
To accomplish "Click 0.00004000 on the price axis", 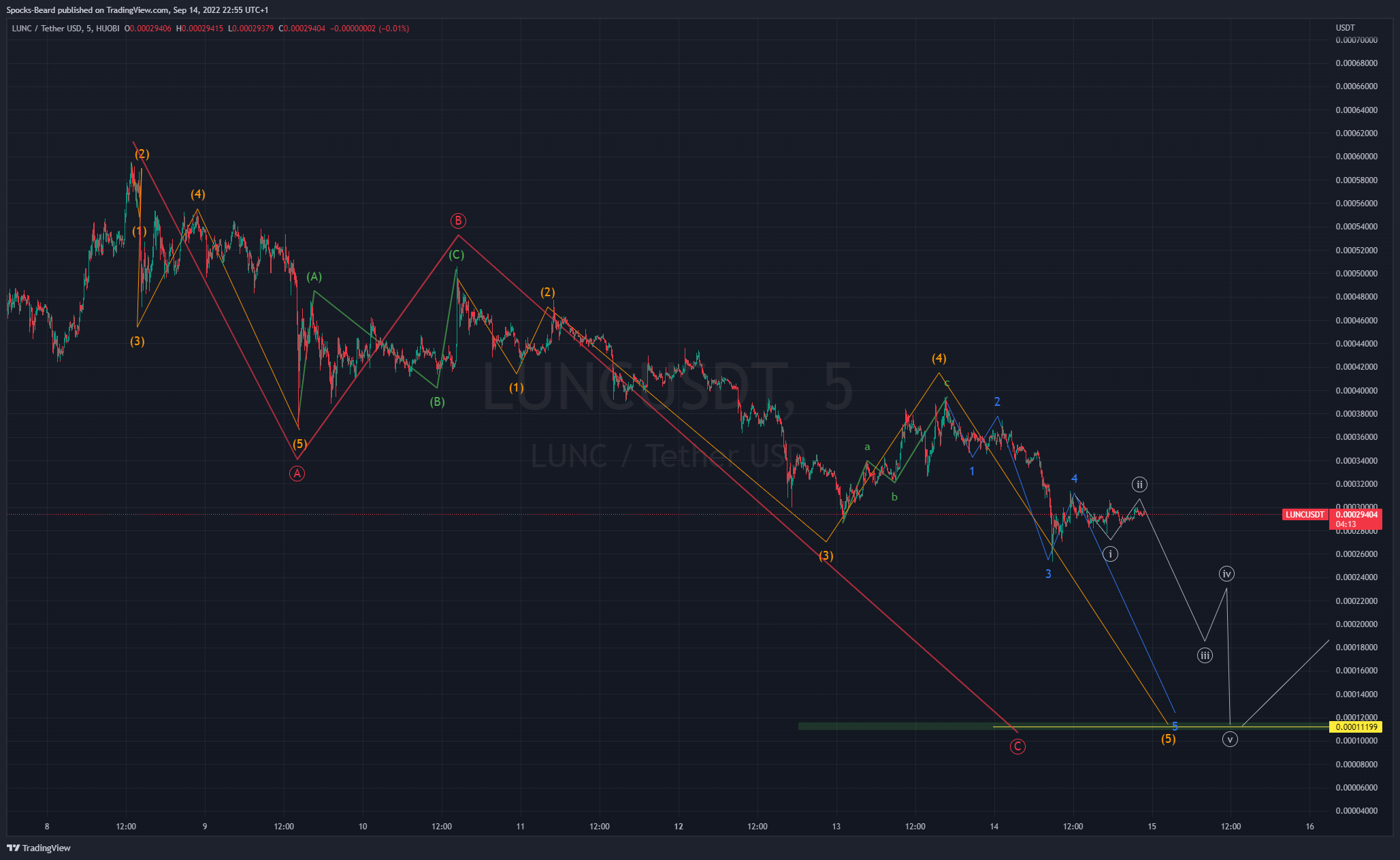I will pos(1356,811).
